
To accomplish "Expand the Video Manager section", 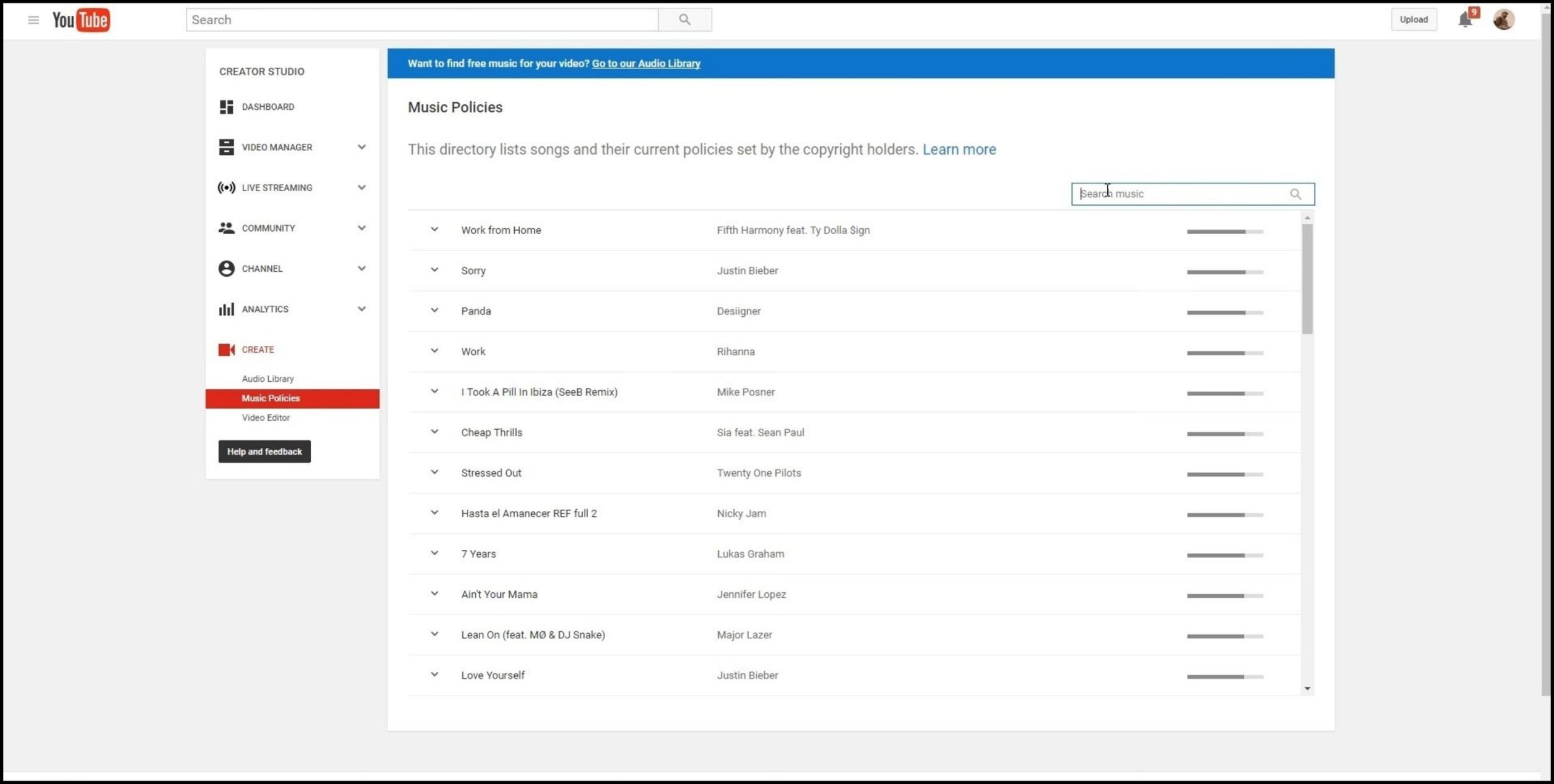I will click(361, 147).
